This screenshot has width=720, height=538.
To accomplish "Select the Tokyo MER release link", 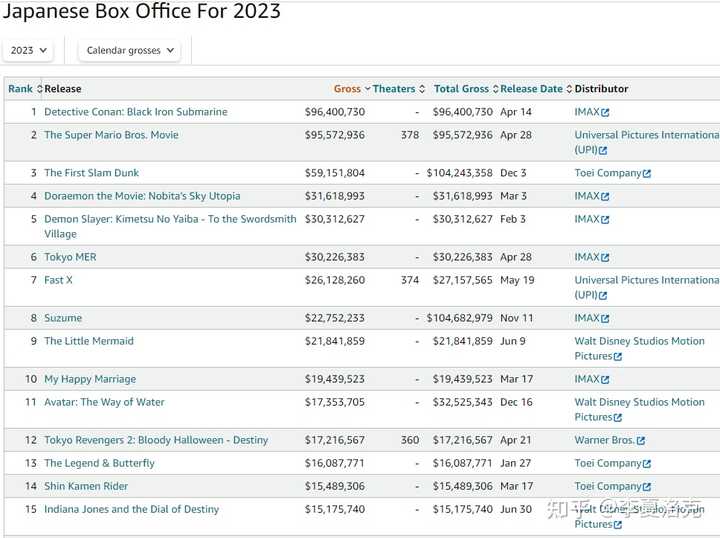I will point(70,257).
